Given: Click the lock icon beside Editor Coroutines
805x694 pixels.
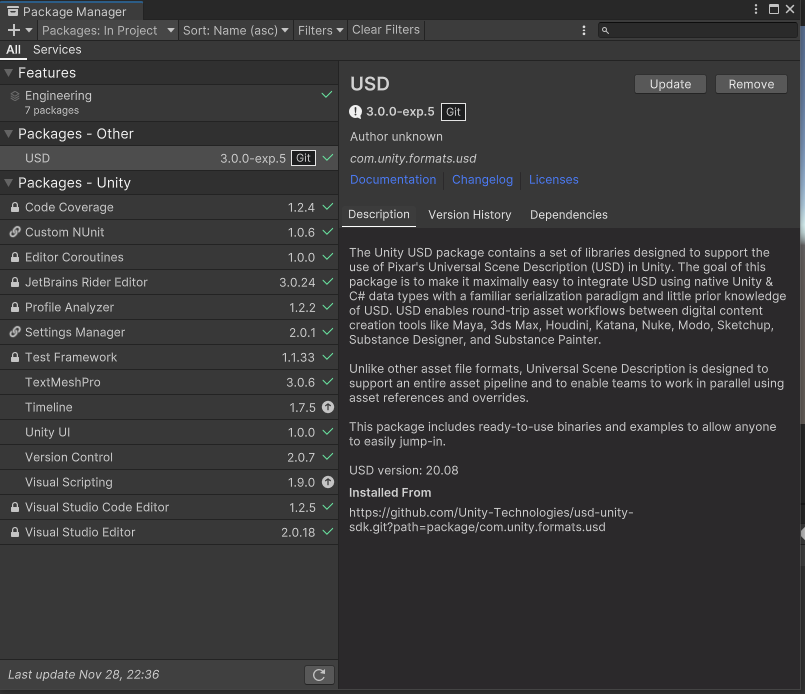Looking at the screenshot, I should [x=15, y=257].
